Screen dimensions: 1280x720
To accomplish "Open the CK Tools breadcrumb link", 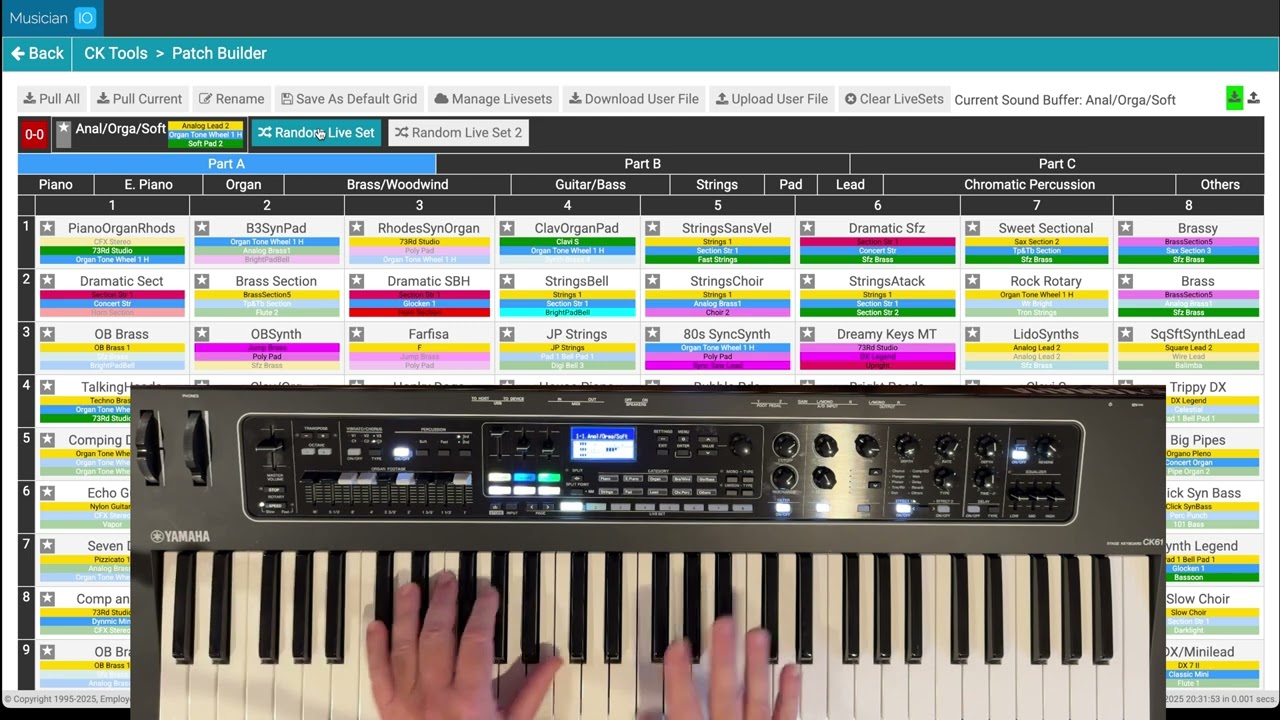I will (115, 53).
